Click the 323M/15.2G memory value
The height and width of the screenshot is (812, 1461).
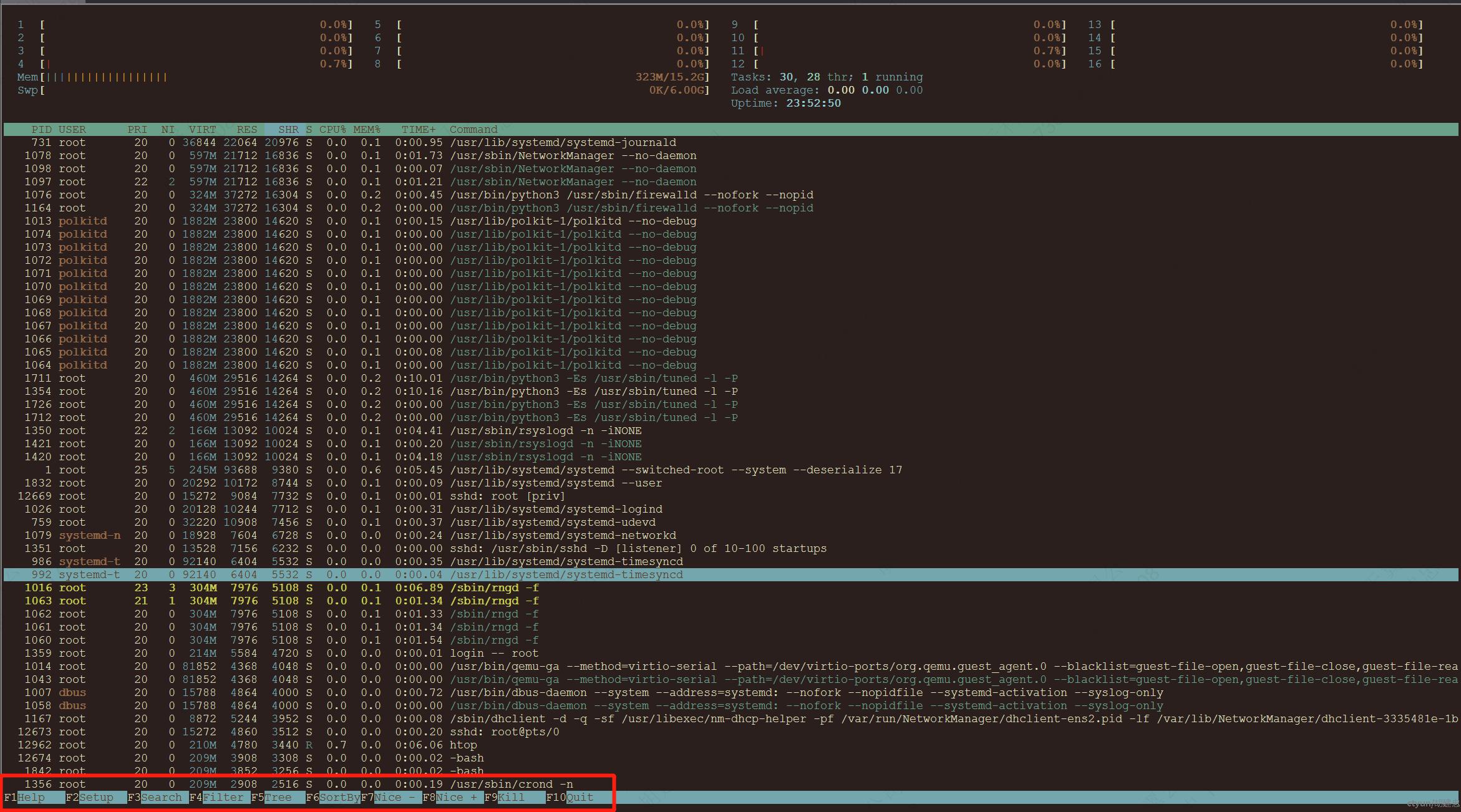[x=669, y=77]
